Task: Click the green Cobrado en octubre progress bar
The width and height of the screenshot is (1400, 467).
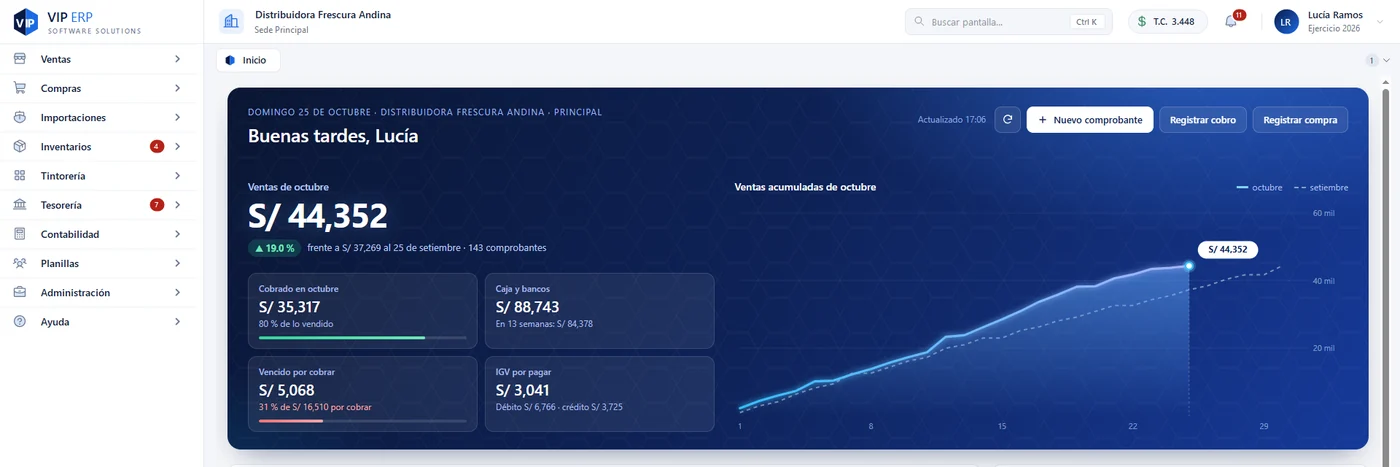Action: (362, 338)
